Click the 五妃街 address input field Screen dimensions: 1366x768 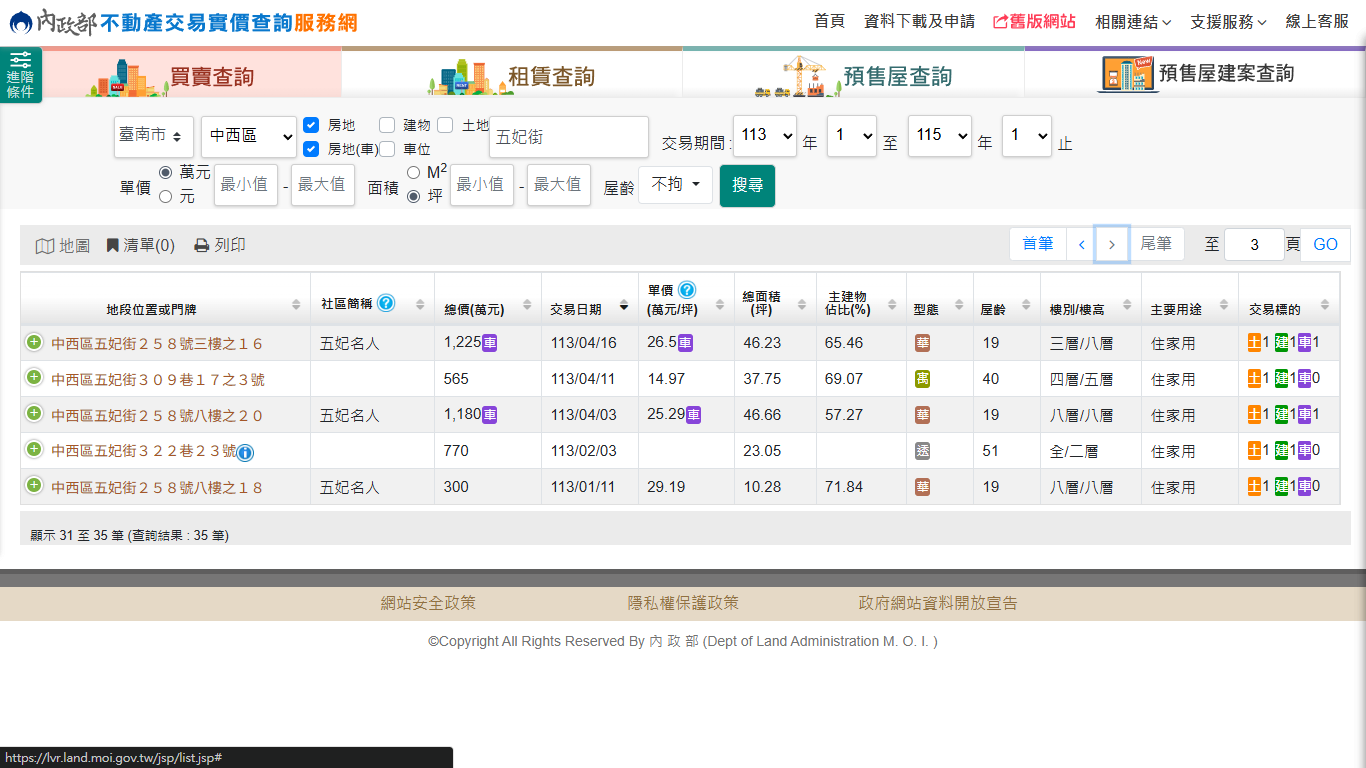coord(568,137)
